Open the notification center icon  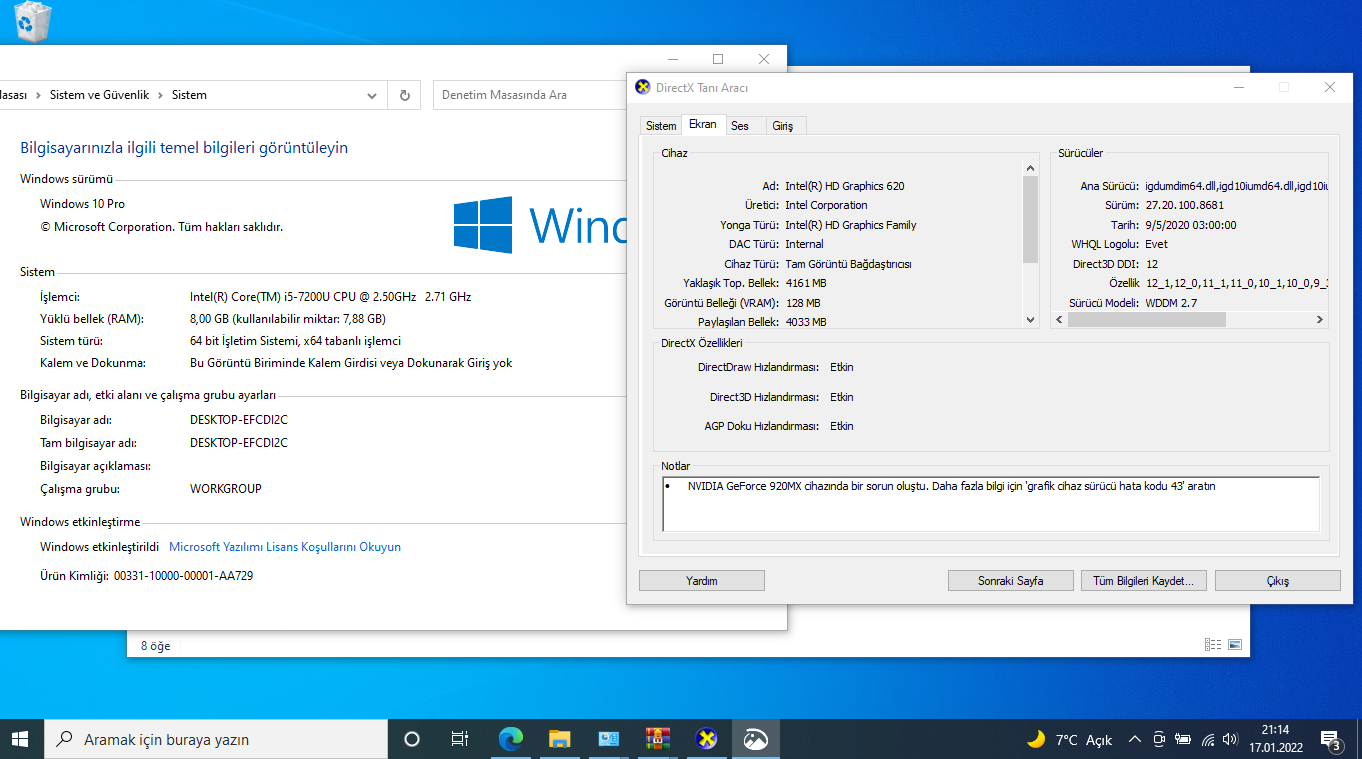tap(1330, 740)
